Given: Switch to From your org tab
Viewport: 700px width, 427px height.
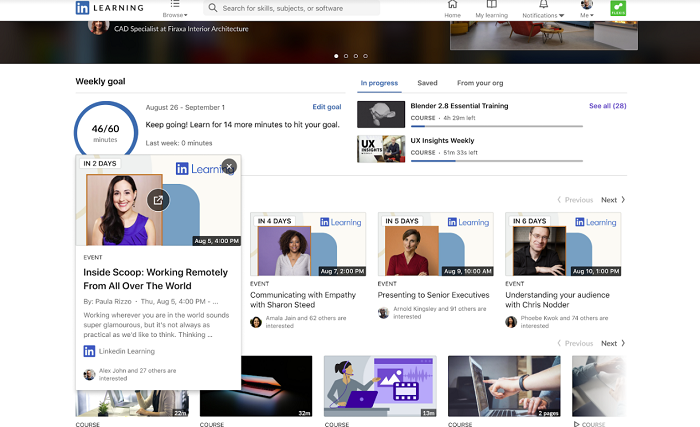Looking at the screenshot, I should click(480, 83).
